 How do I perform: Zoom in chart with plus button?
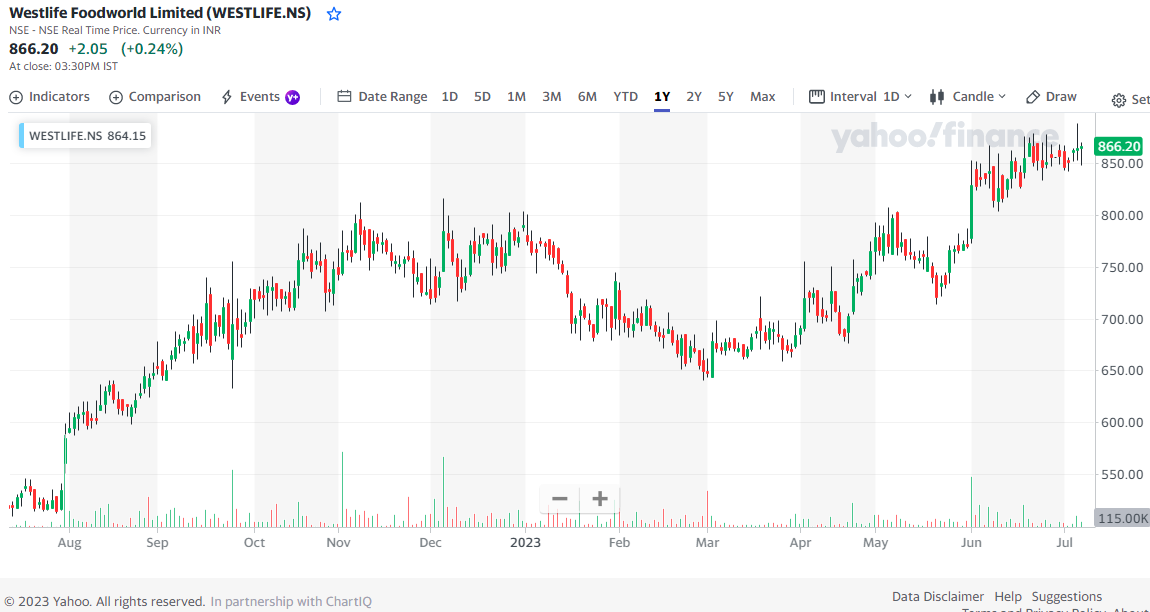tap(600, 499)
